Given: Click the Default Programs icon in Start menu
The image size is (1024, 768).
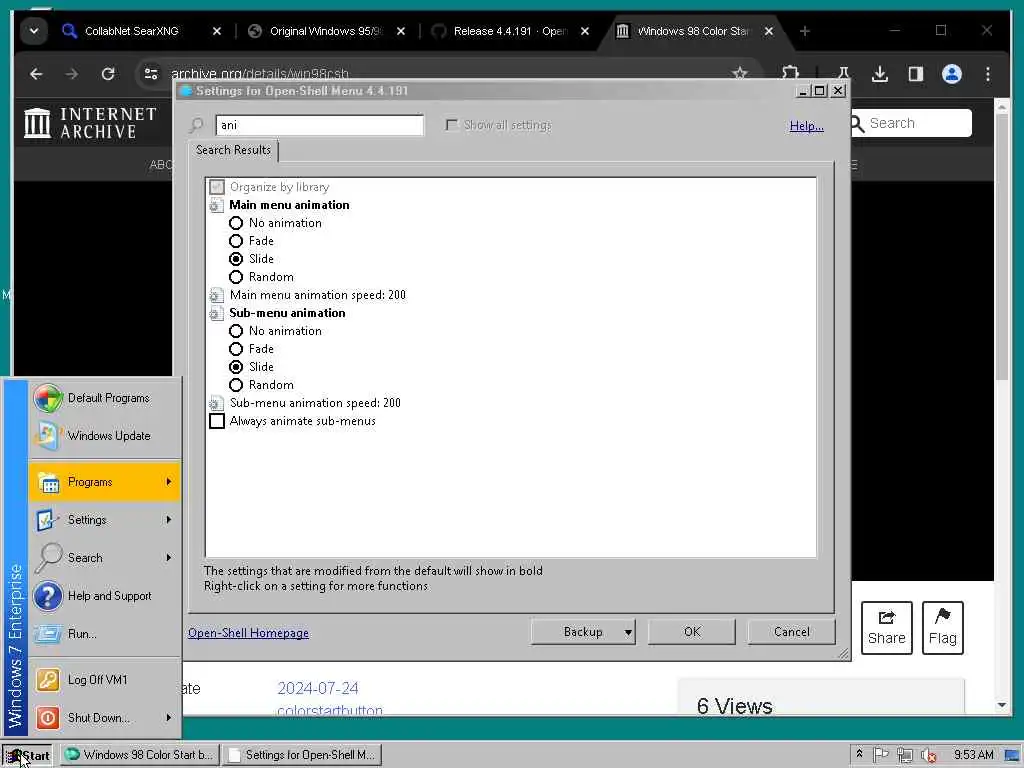Looking at the screenshot, I should coord(48,398).
